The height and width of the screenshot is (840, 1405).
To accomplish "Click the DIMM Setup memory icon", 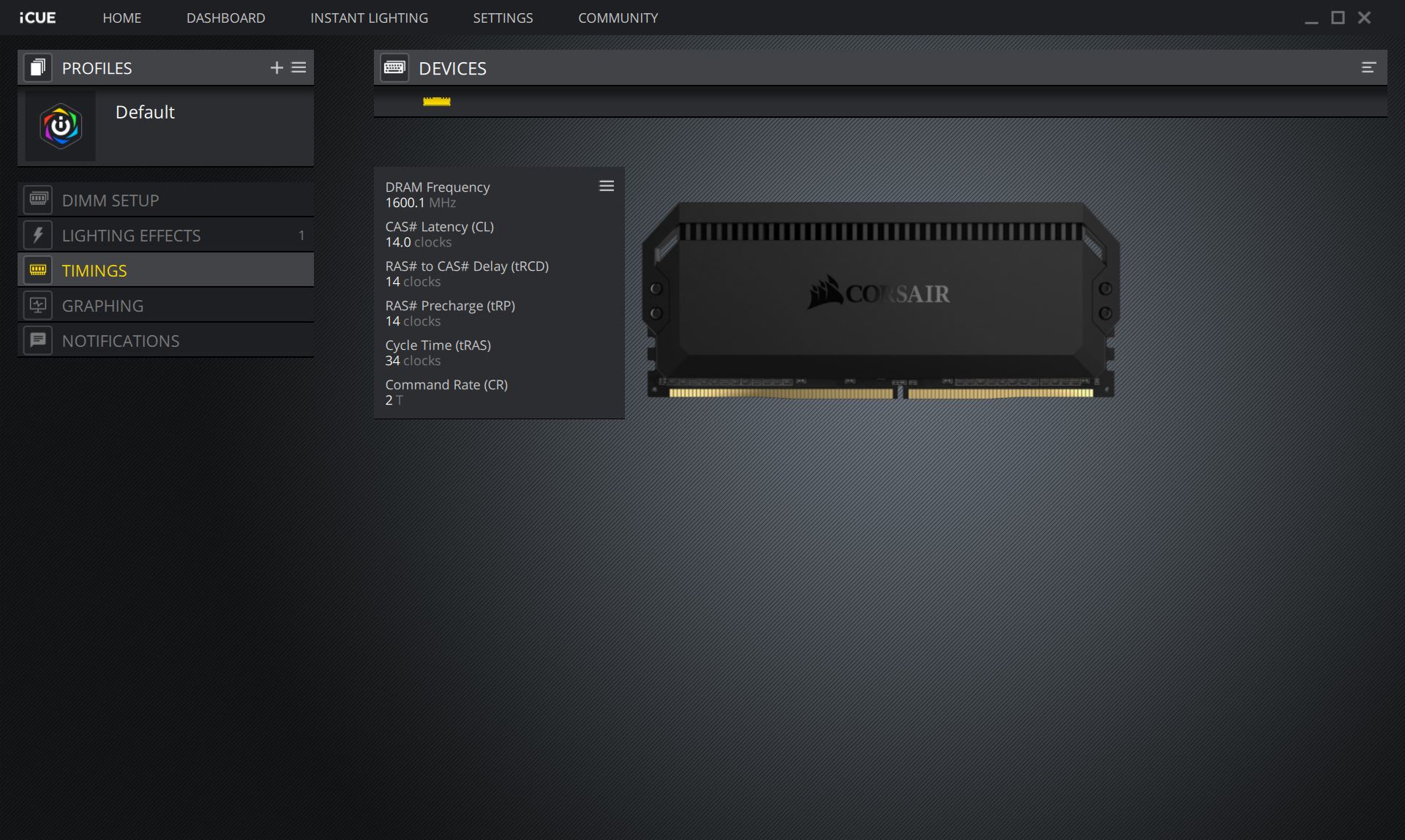I will click(38, 199).
